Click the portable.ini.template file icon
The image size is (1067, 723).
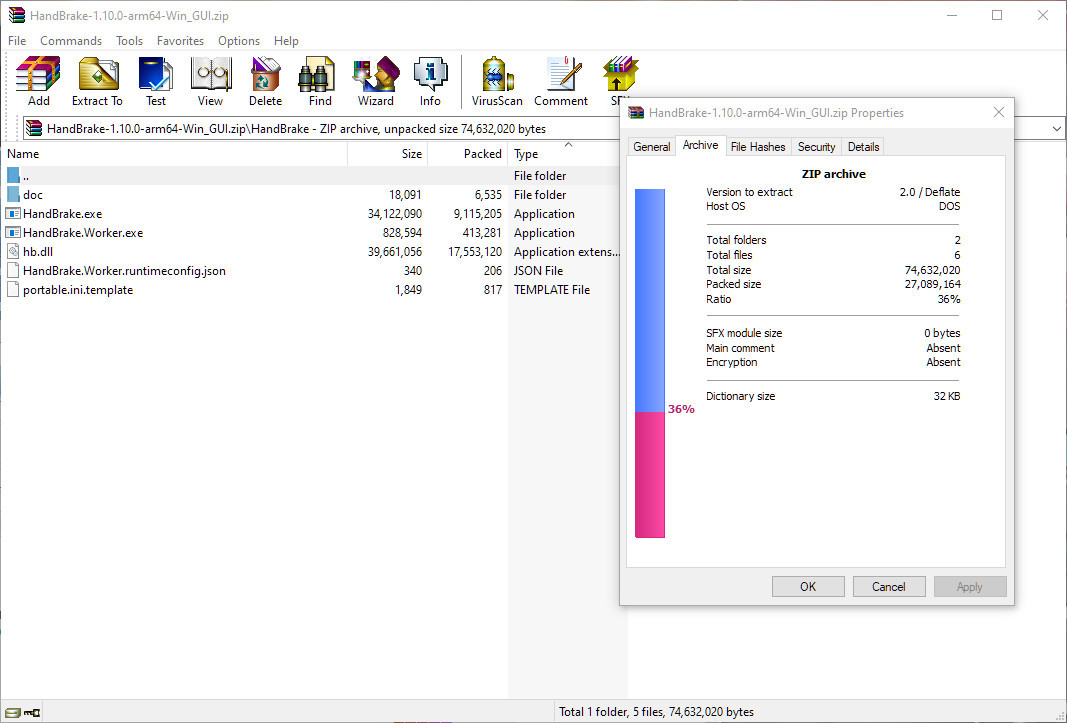tap(13, 290)
